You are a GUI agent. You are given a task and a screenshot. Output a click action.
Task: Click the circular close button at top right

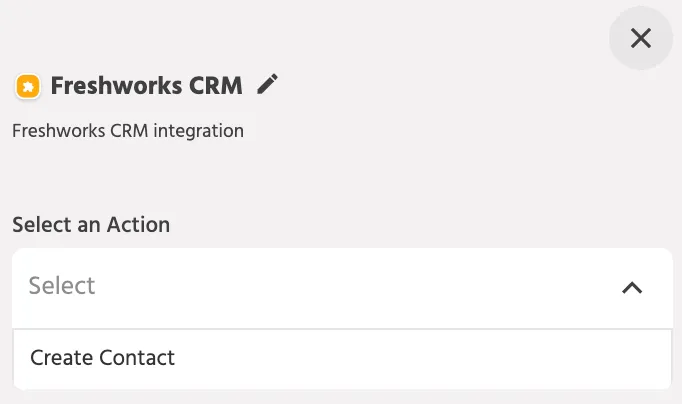tap(641, 38)
